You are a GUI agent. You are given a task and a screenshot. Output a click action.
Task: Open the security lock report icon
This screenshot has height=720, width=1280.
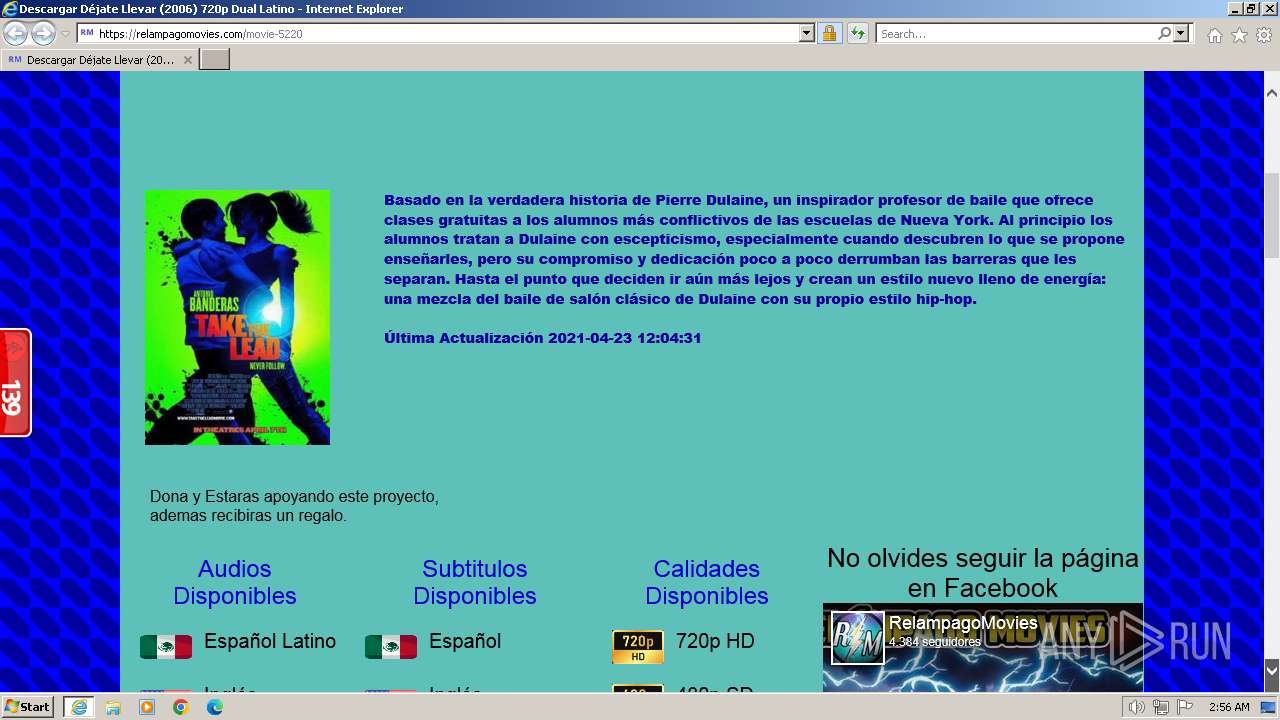tap(829, 34)
